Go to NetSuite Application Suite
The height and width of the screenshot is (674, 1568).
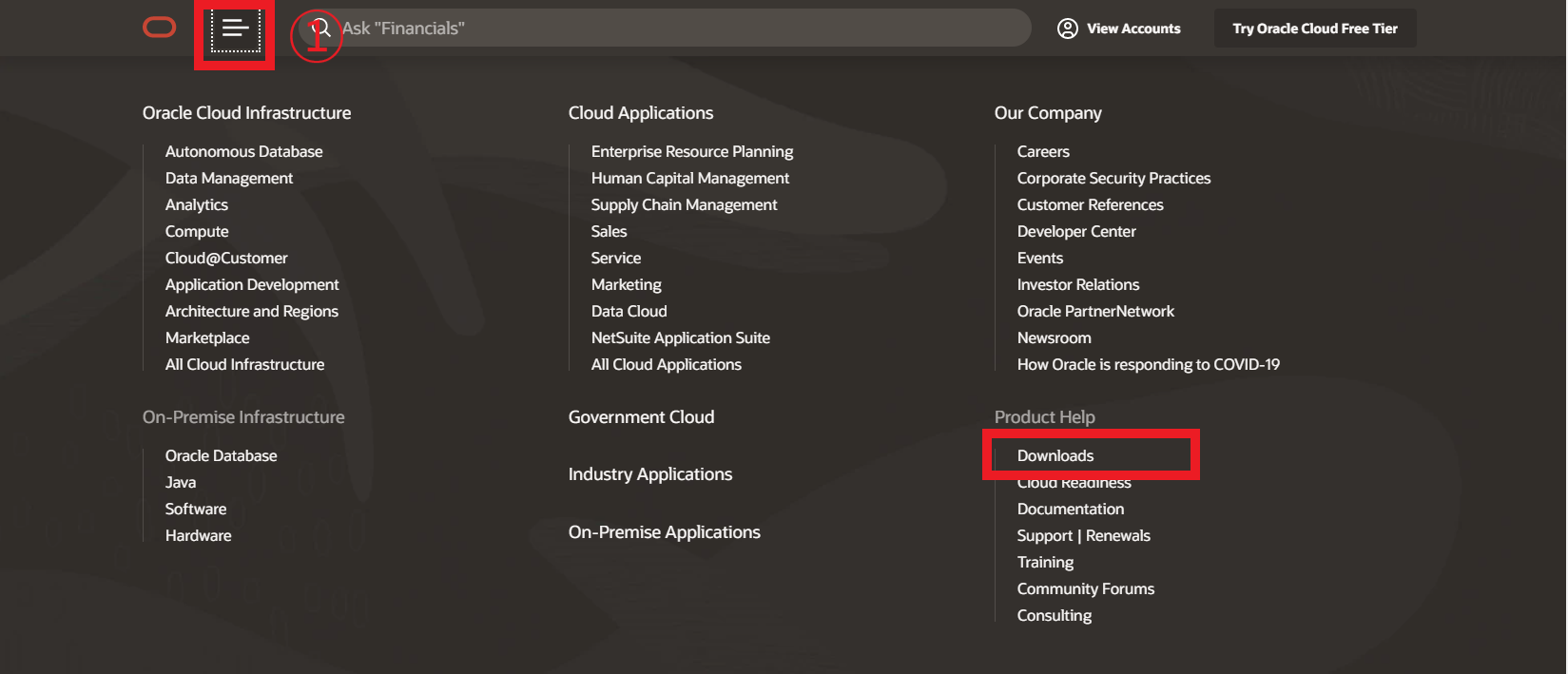point(681,337)
